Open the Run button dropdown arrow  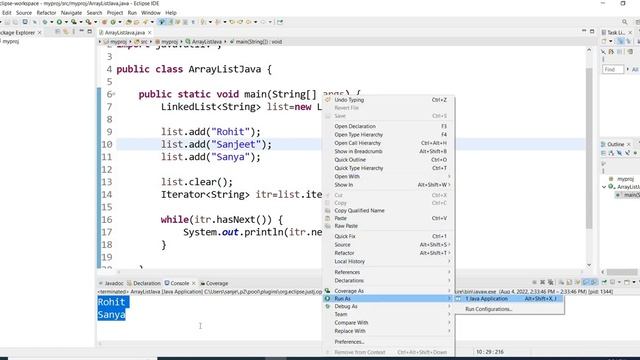point(66,22)
